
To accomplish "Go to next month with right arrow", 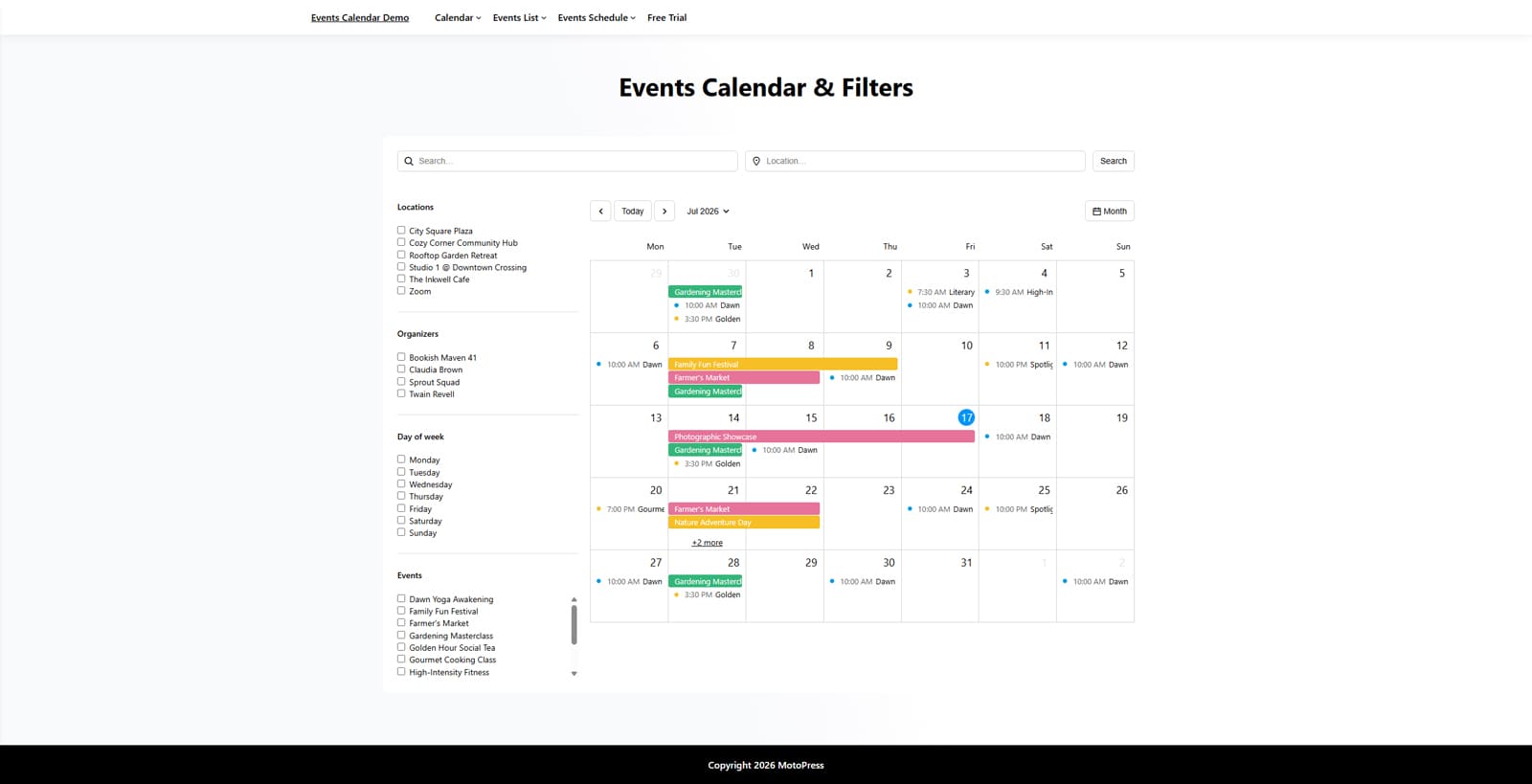I will click(665, 211).
